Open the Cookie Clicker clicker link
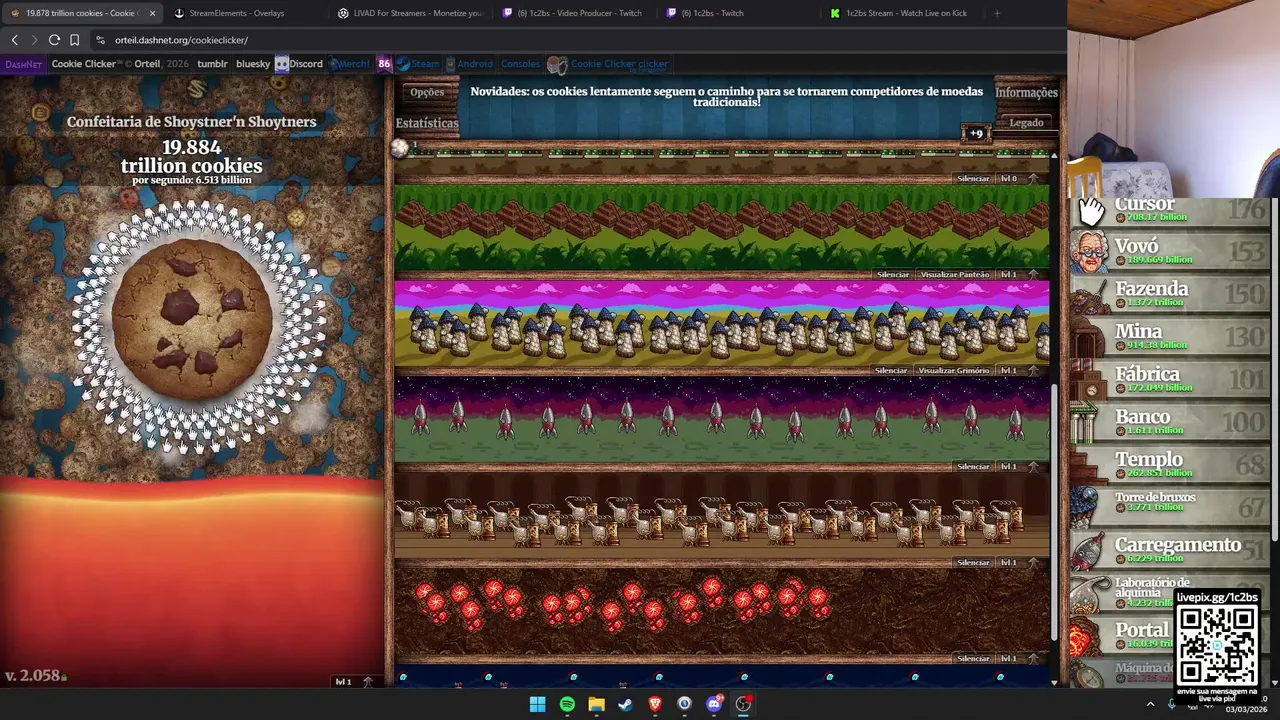This screenshot has width=1280, height=720. click(x=608, y=65)
